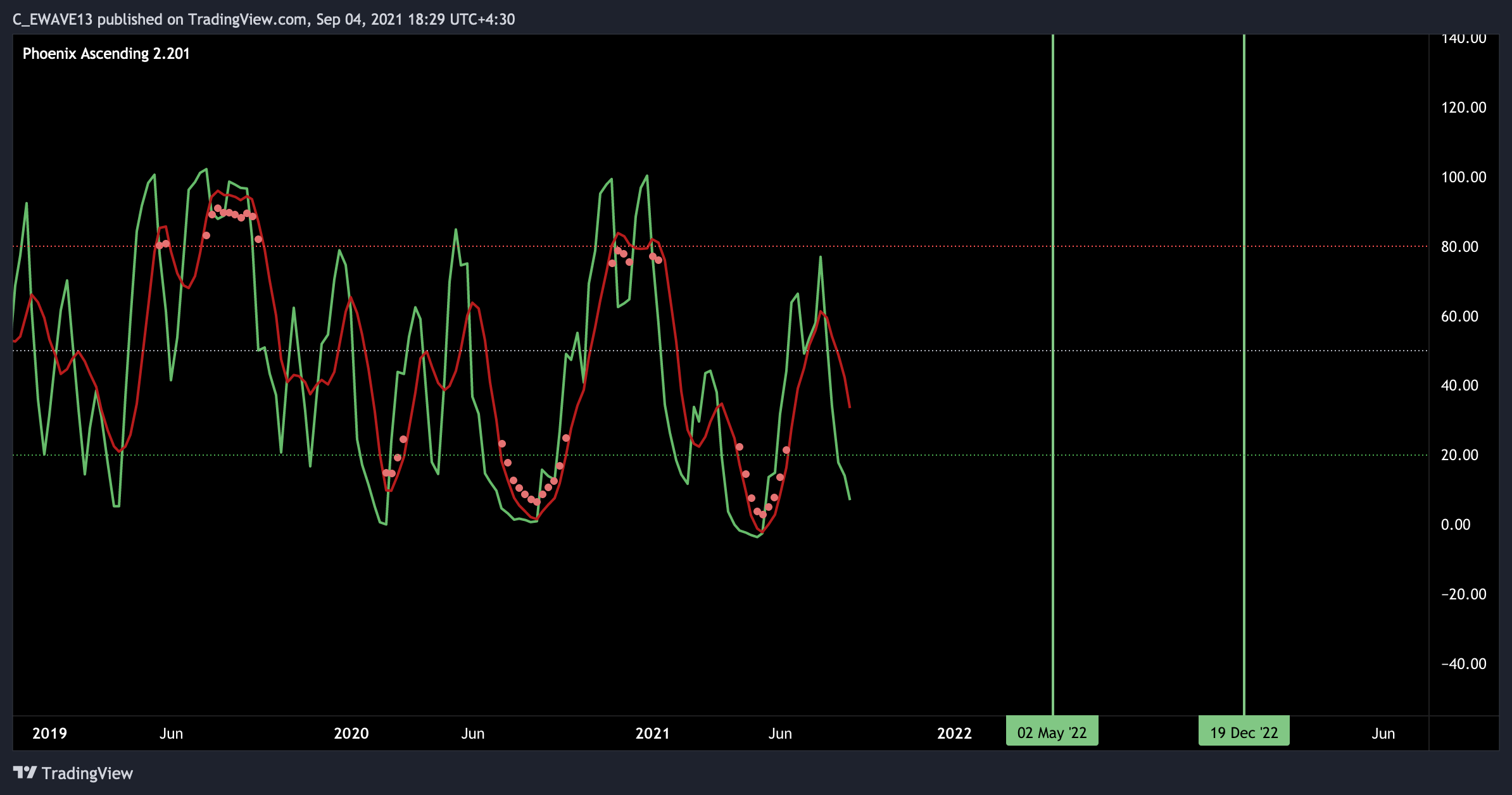Click the TradingView logo icon
The height and width of the screenshot is (795, 1512).
click(25, 773)
